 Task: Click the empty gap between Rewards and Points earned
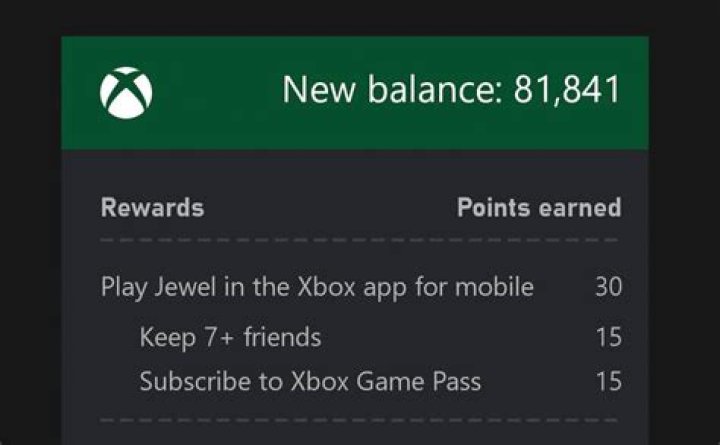(330, 208)
